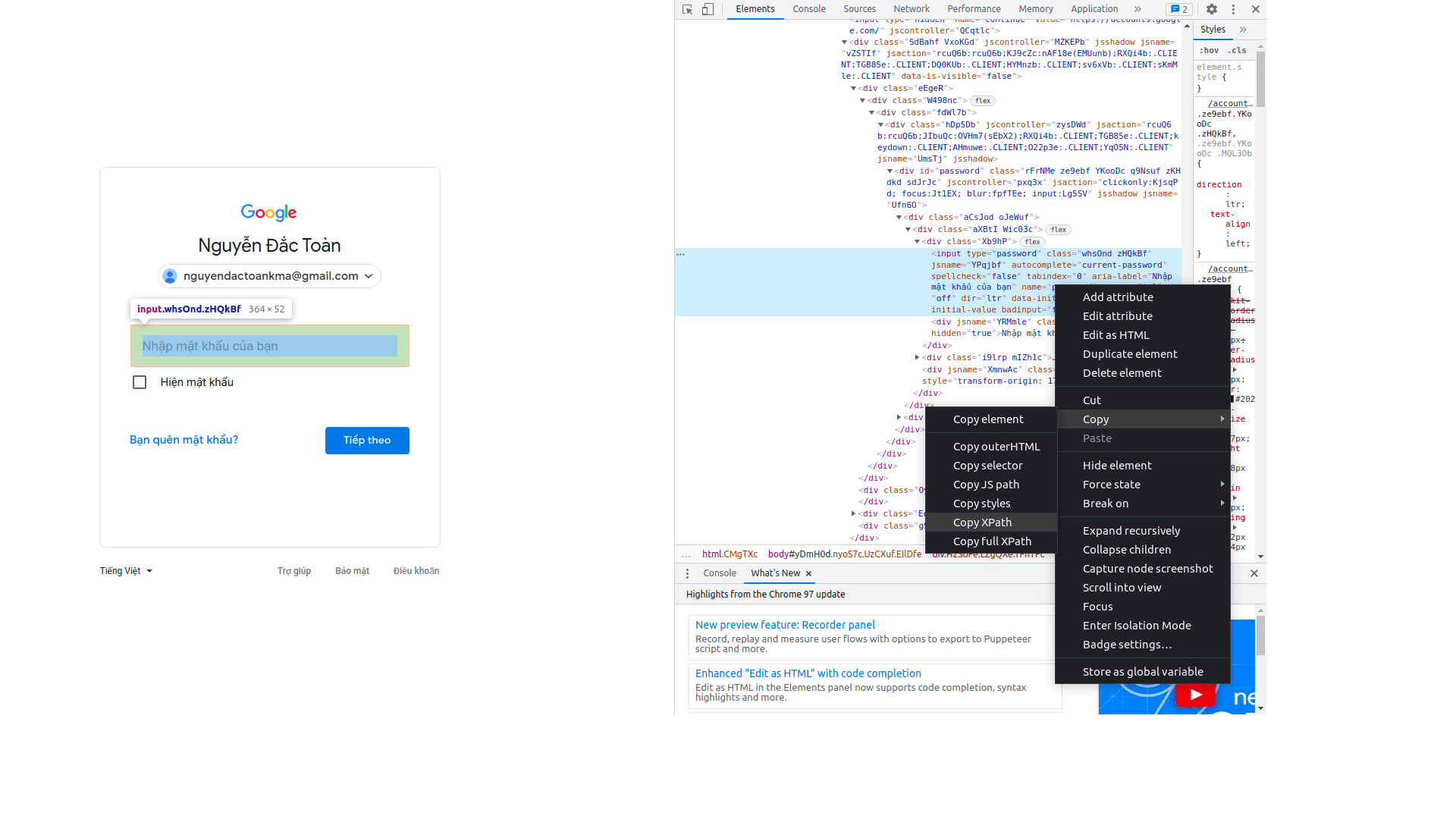Screen dimensions: 1456x819
Task: Open DevTools settings gear
Action: click(1211, 9)
